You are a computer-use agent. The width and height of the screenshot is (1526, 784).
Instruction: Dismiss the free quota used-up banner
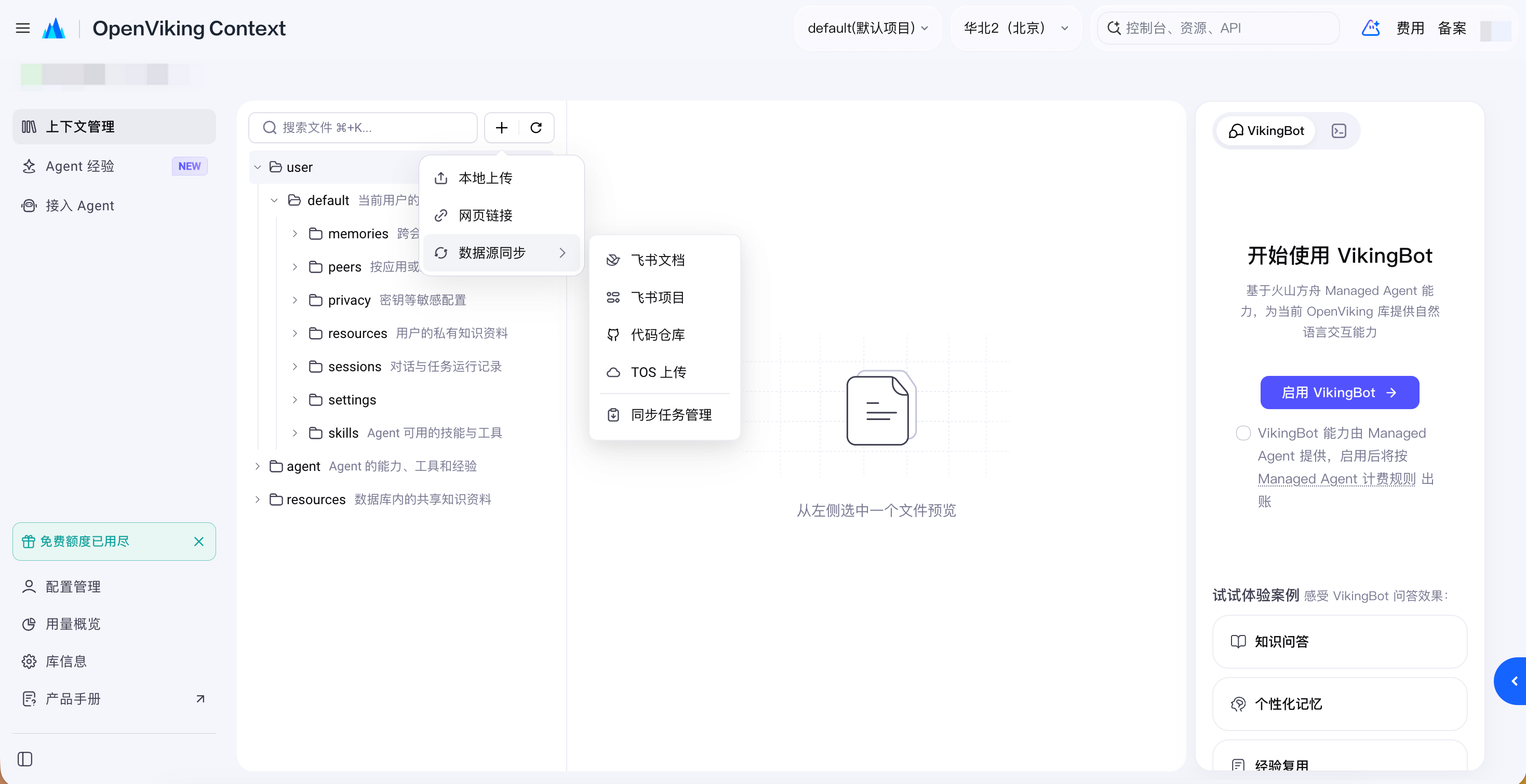pos(199,541)
